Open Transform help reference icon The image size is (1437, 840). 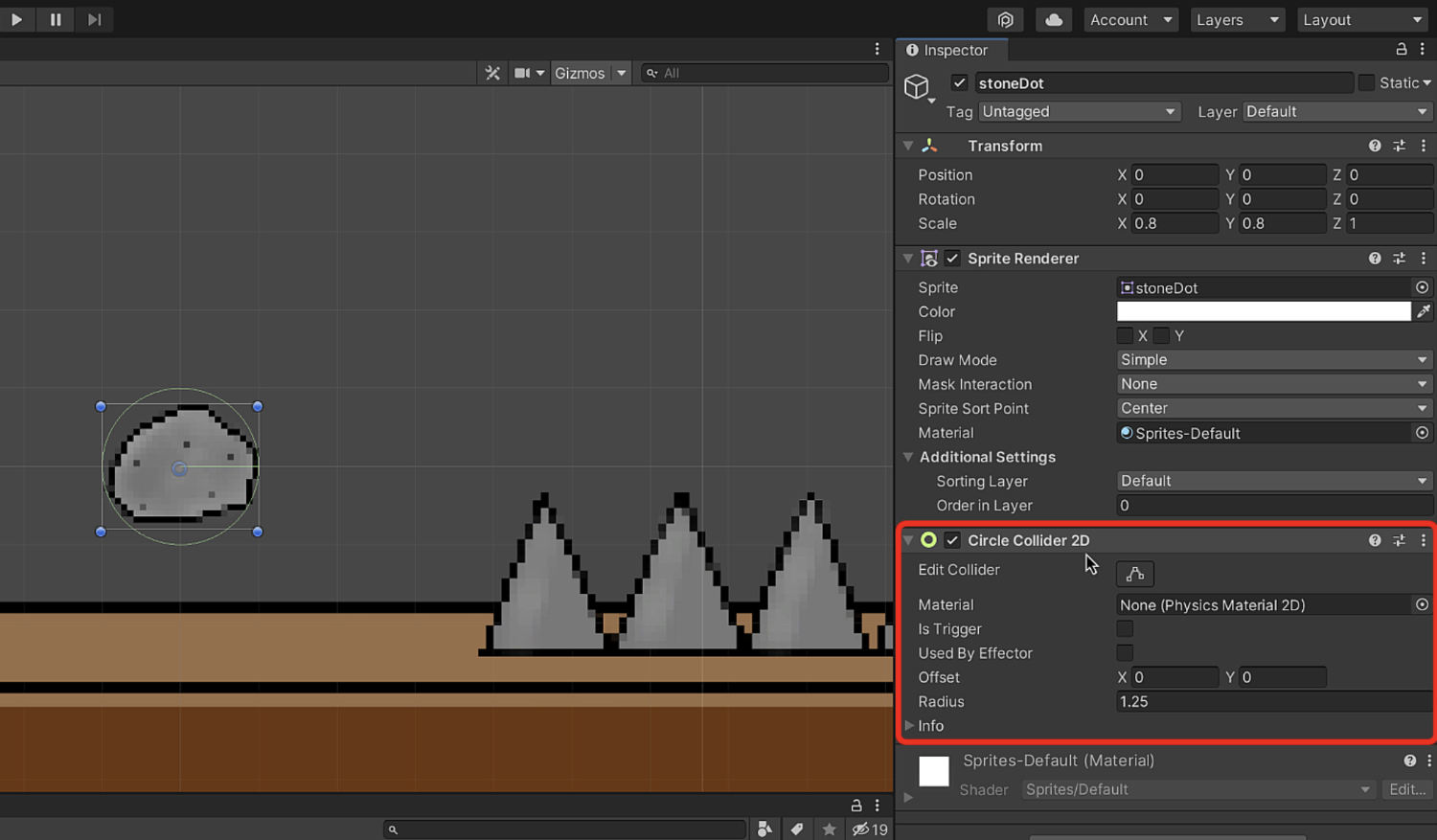(x=1375, y=146)
